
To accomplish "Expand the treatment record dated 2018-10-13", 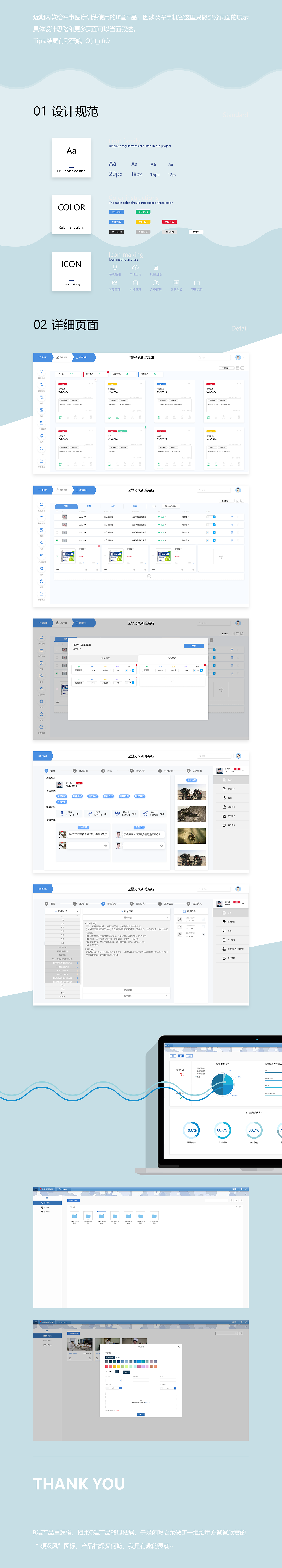I will coord(203,927).
